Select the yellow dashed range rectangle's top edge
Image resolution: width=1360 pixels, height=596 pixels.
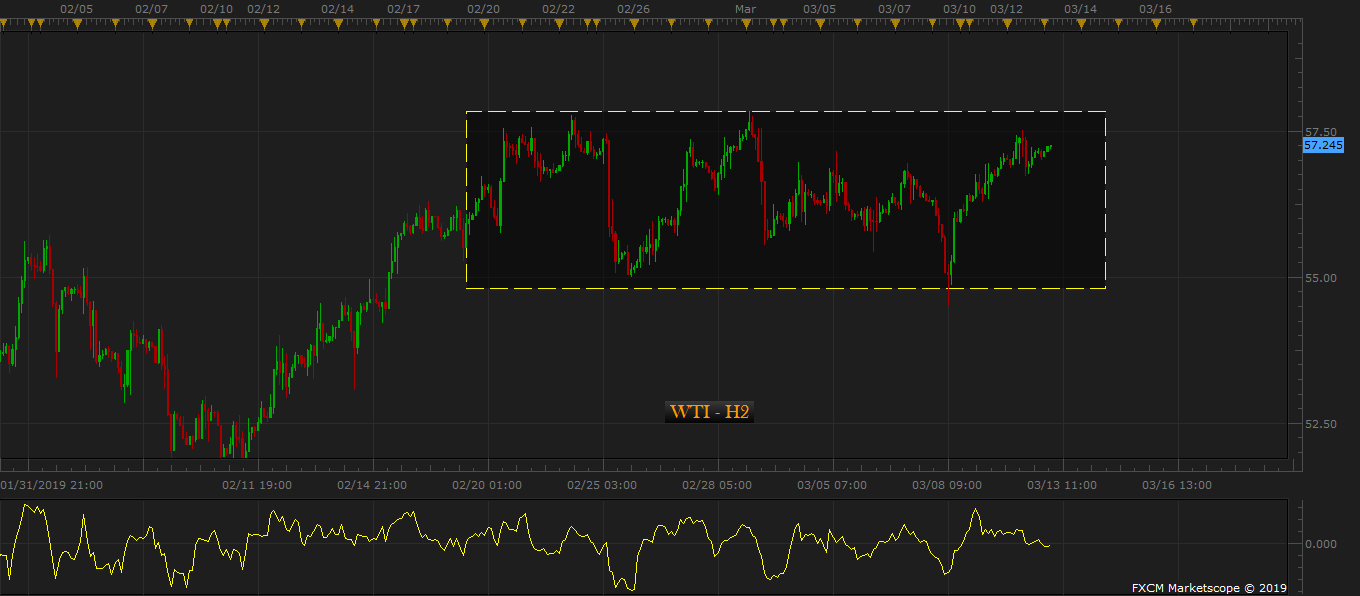(786, 111)
